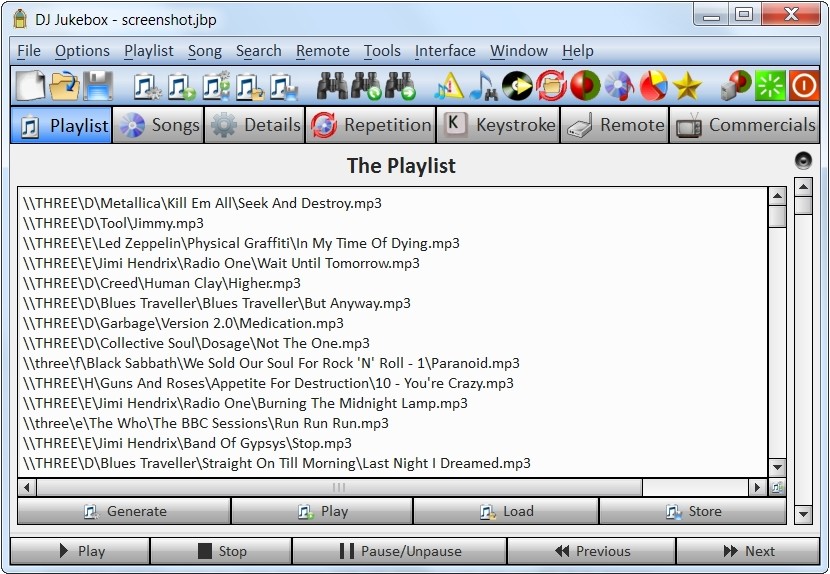This screenshot has height=574, width=830.
Task: Switch to the Remote tab
Action: click(x=615, y=125)
